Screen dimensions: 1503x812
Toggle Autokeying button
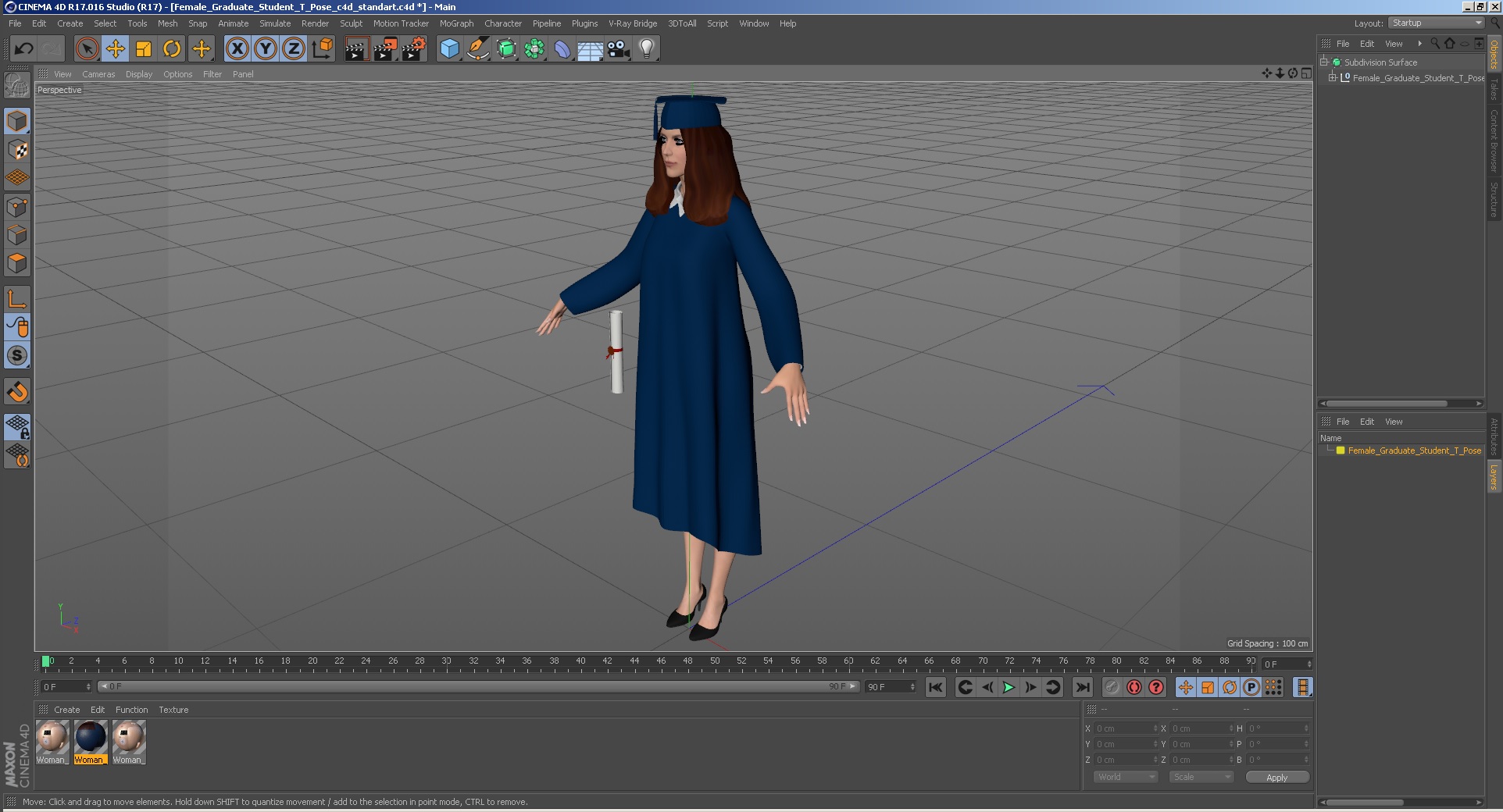coord(1134,687)
